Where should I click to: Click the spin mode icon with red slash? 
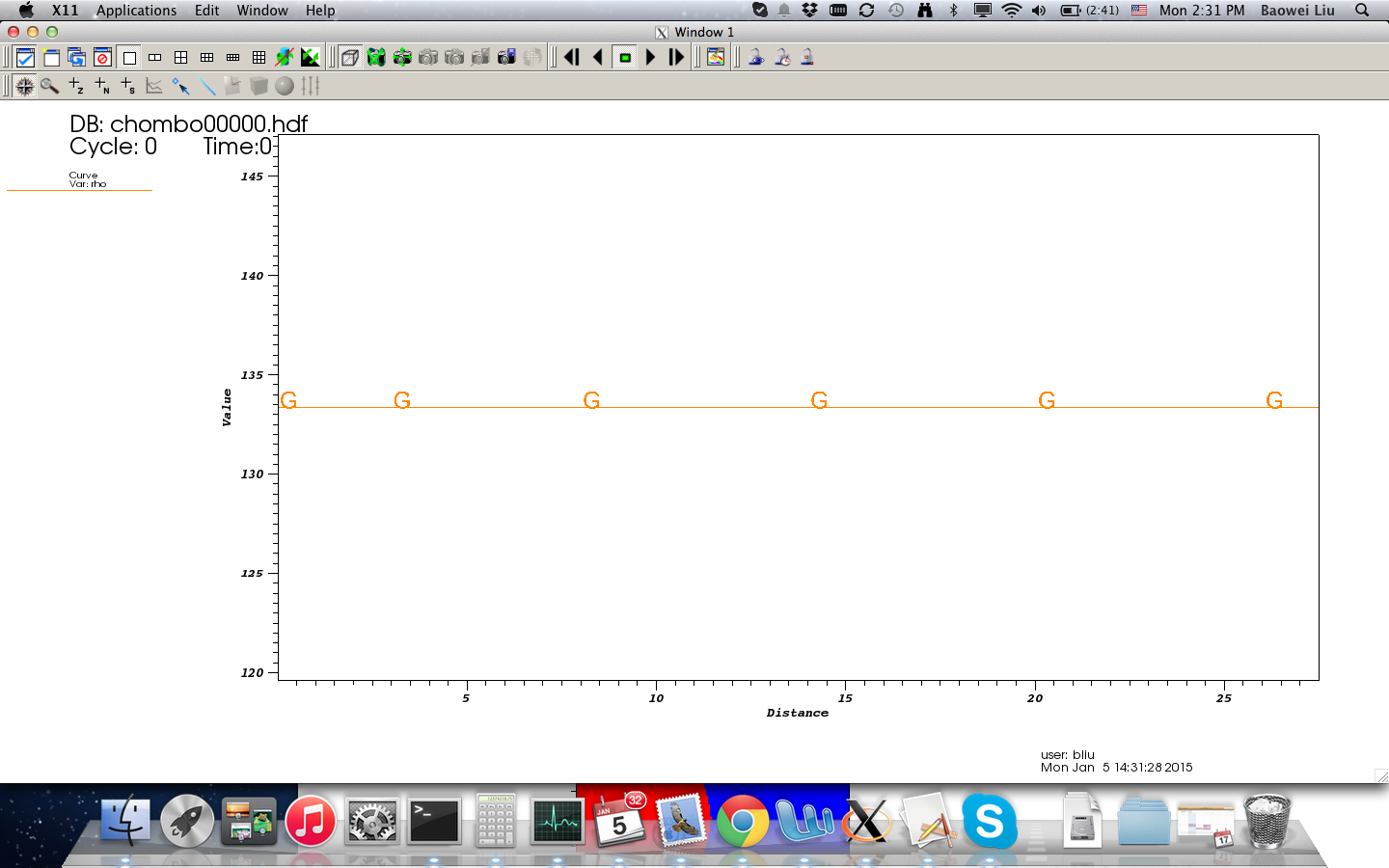coord(285,58)
